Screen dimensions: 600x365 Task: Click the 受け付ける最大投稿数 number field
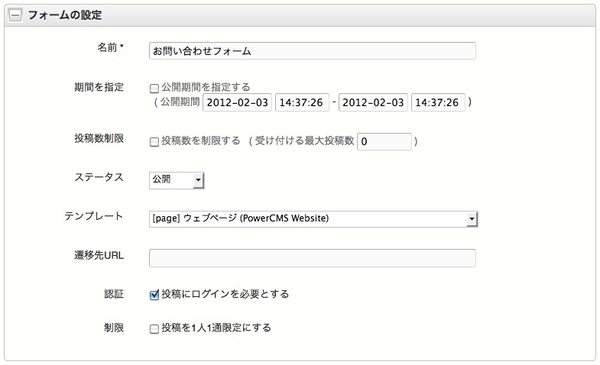click(x=384, y=142)
